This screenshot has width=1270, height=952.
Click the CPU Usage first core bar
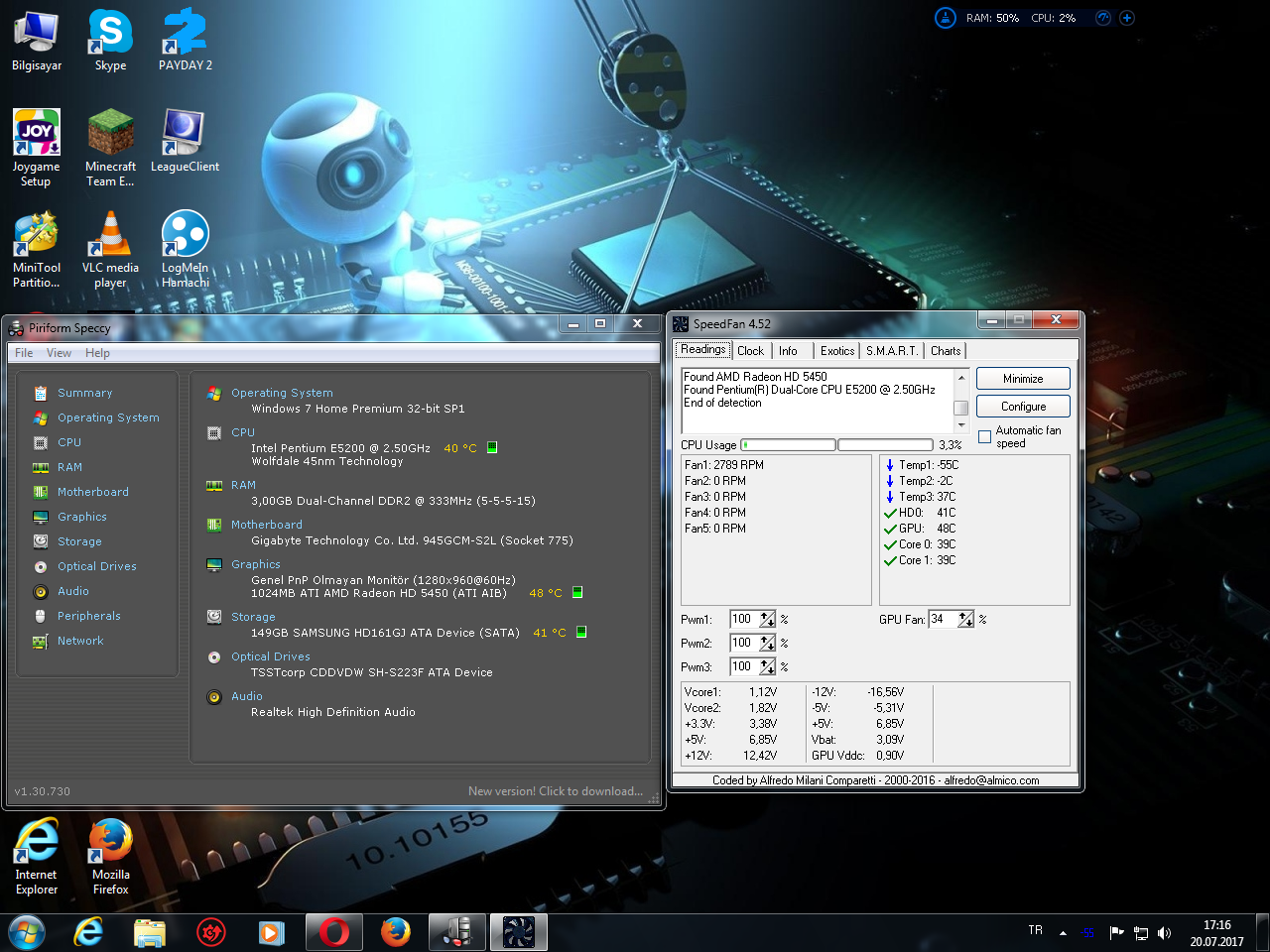click(x=788, y=445)
